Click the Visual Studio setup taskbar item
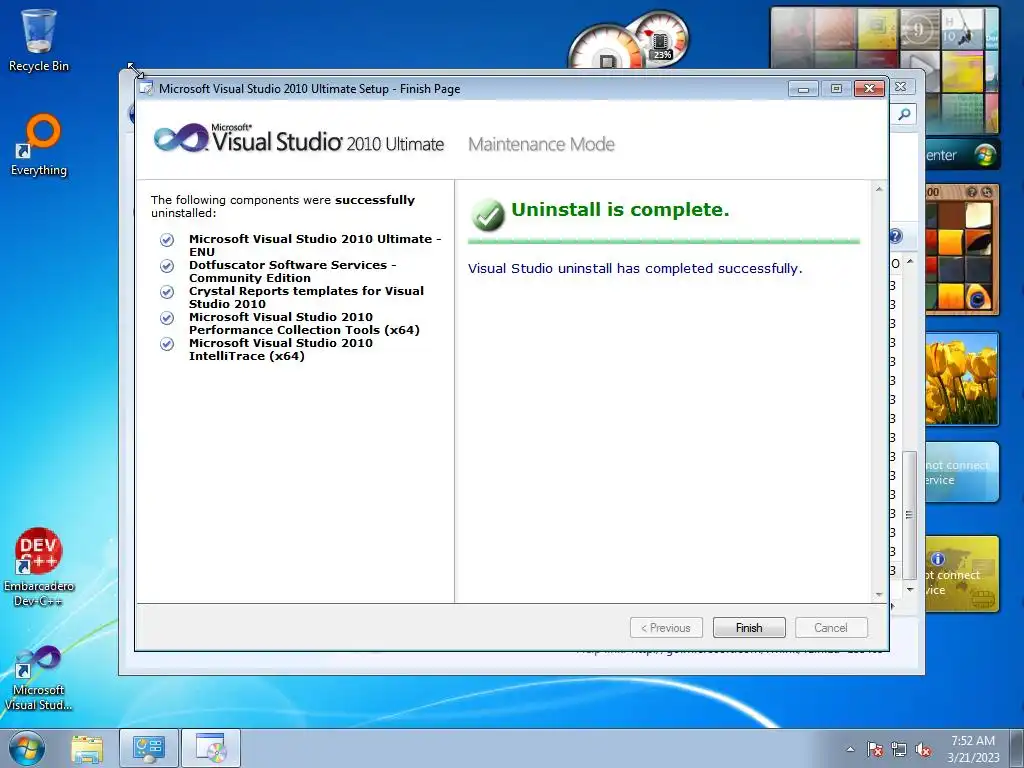The width and height of the screenshot is (1024, 768). tap(211, 748)
